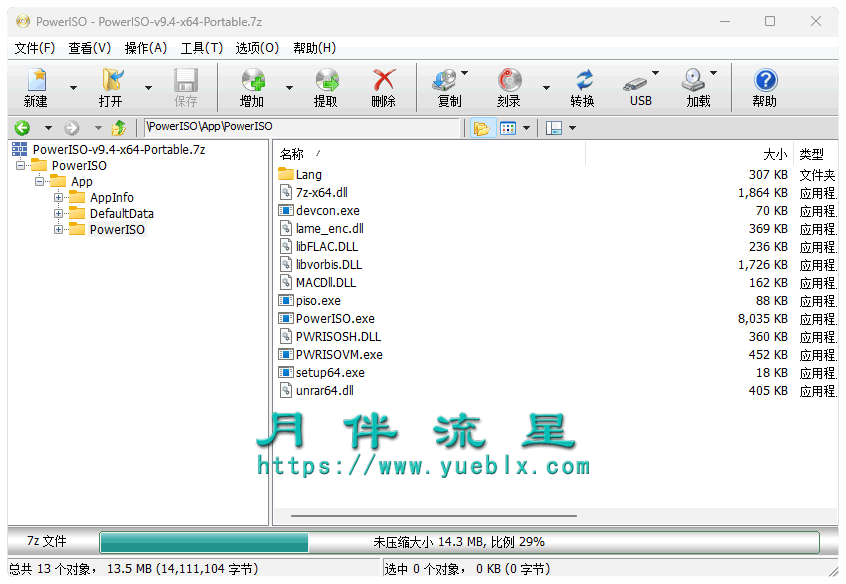Collapse the PowerISO root tree node

[x=20, y=165]
